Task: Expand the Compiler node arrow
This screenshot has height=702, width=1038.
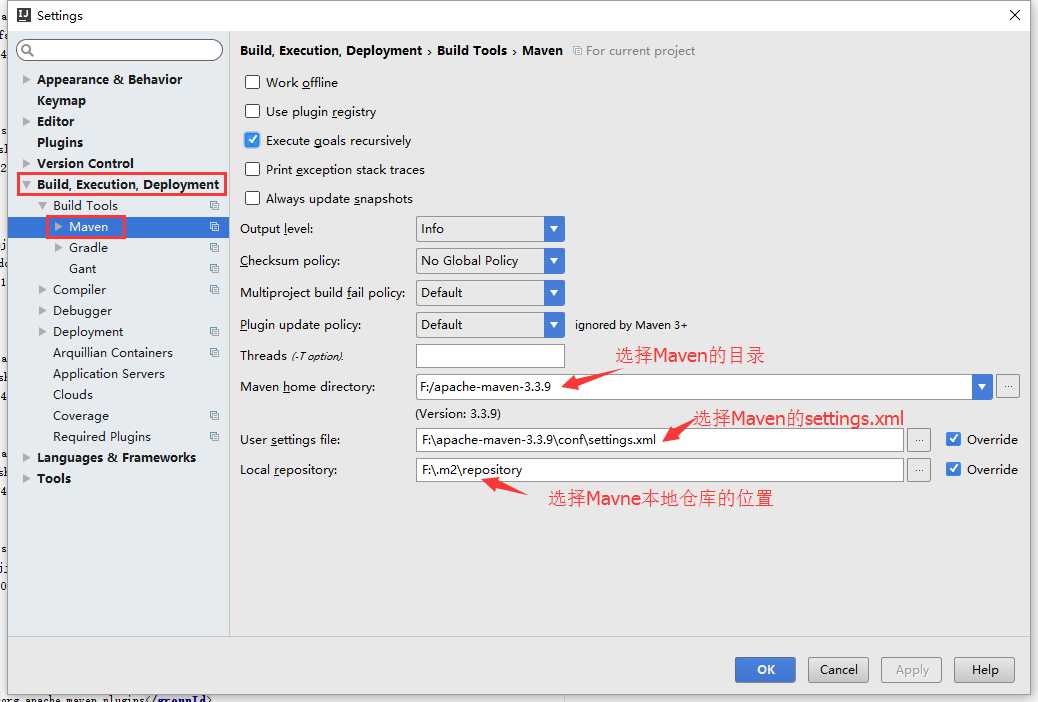Action: click(42, 289)
